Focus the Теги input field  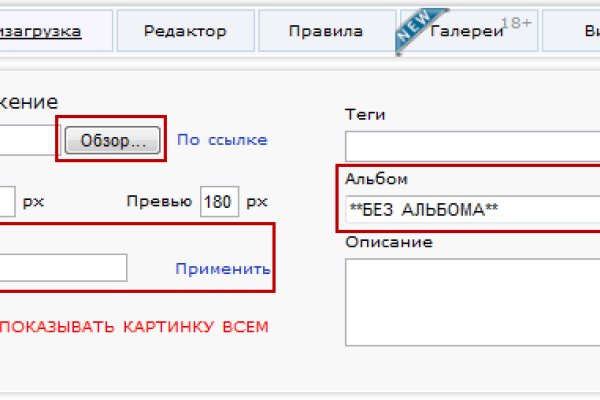click(x=470, y=147)
